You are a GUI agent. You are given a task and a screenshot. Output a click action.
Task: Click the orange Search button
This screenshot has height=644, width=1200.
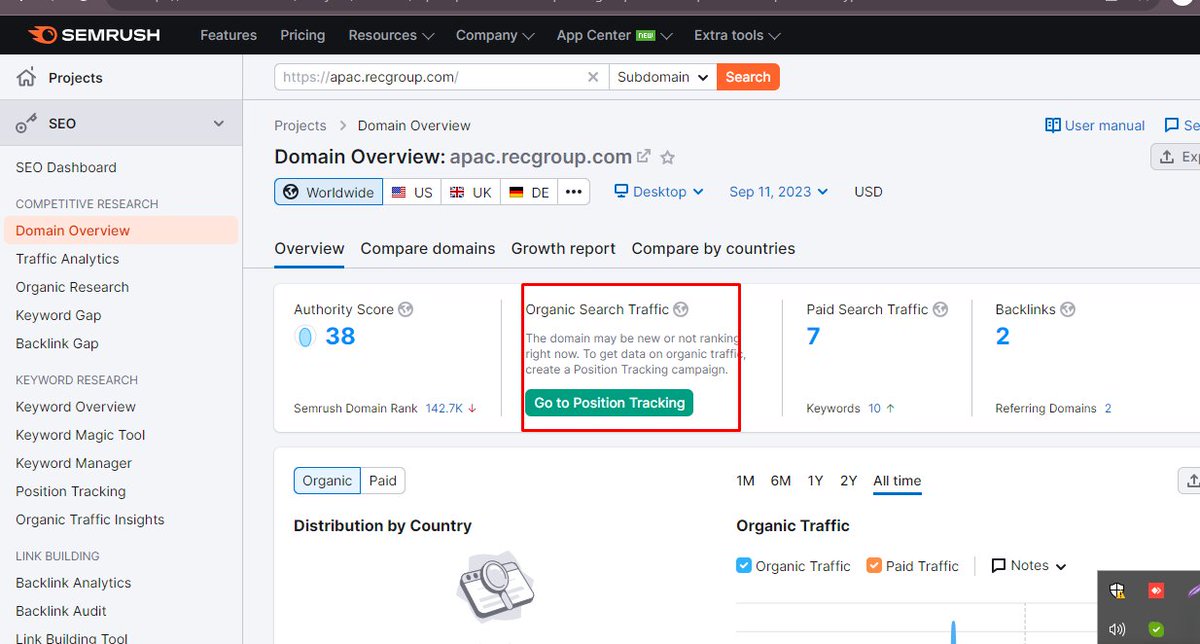point(748,77)
